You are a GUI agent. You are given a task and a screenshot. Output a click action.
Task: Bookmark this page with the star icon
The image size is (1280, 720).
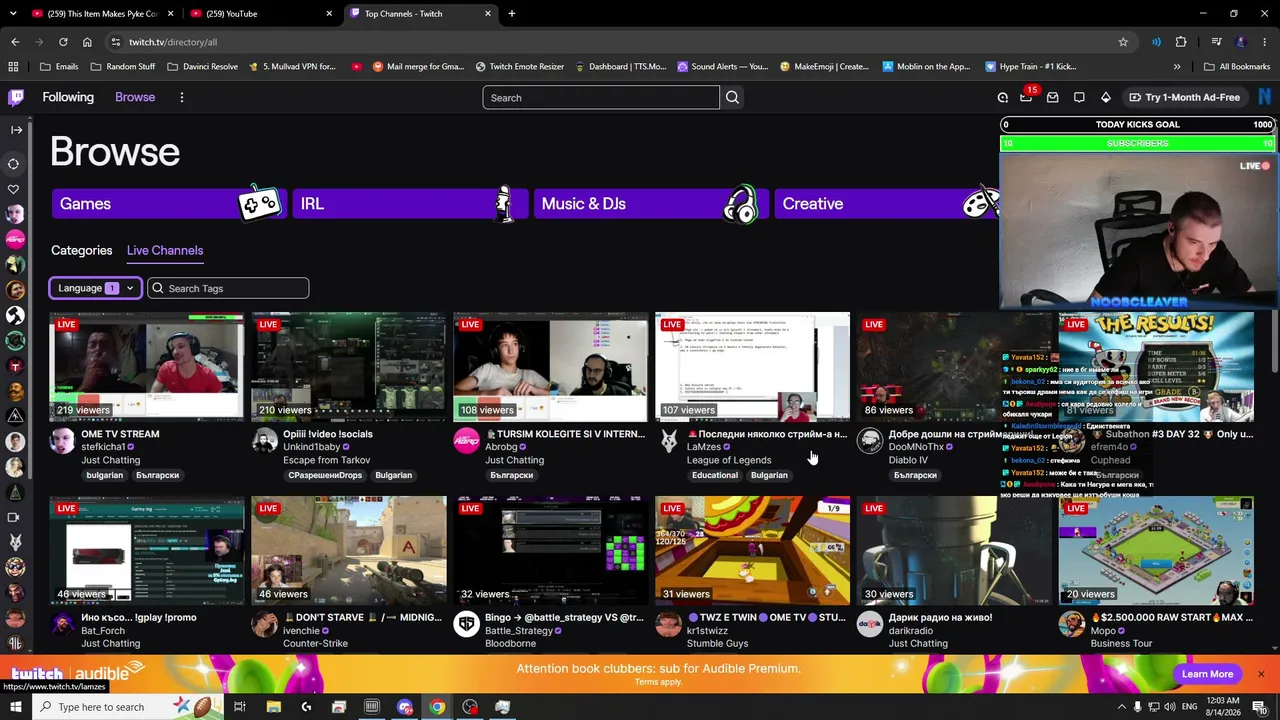coord(1123,42)
